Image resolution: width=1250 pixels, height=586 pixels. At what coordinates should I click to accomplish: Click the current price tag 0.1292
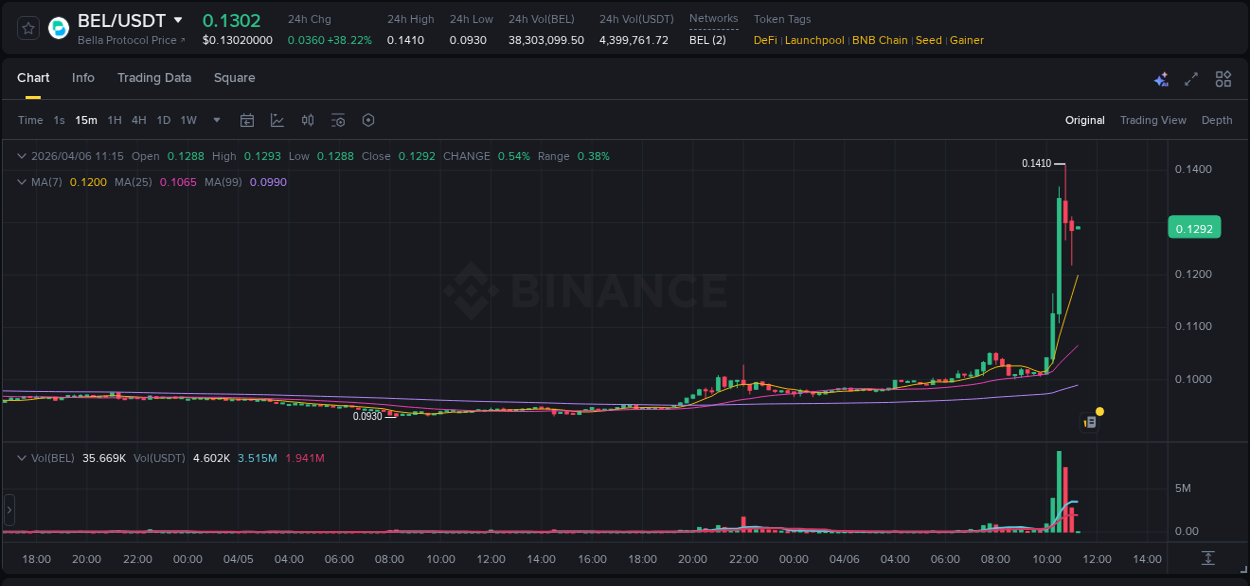click(x=1194, y=228)
